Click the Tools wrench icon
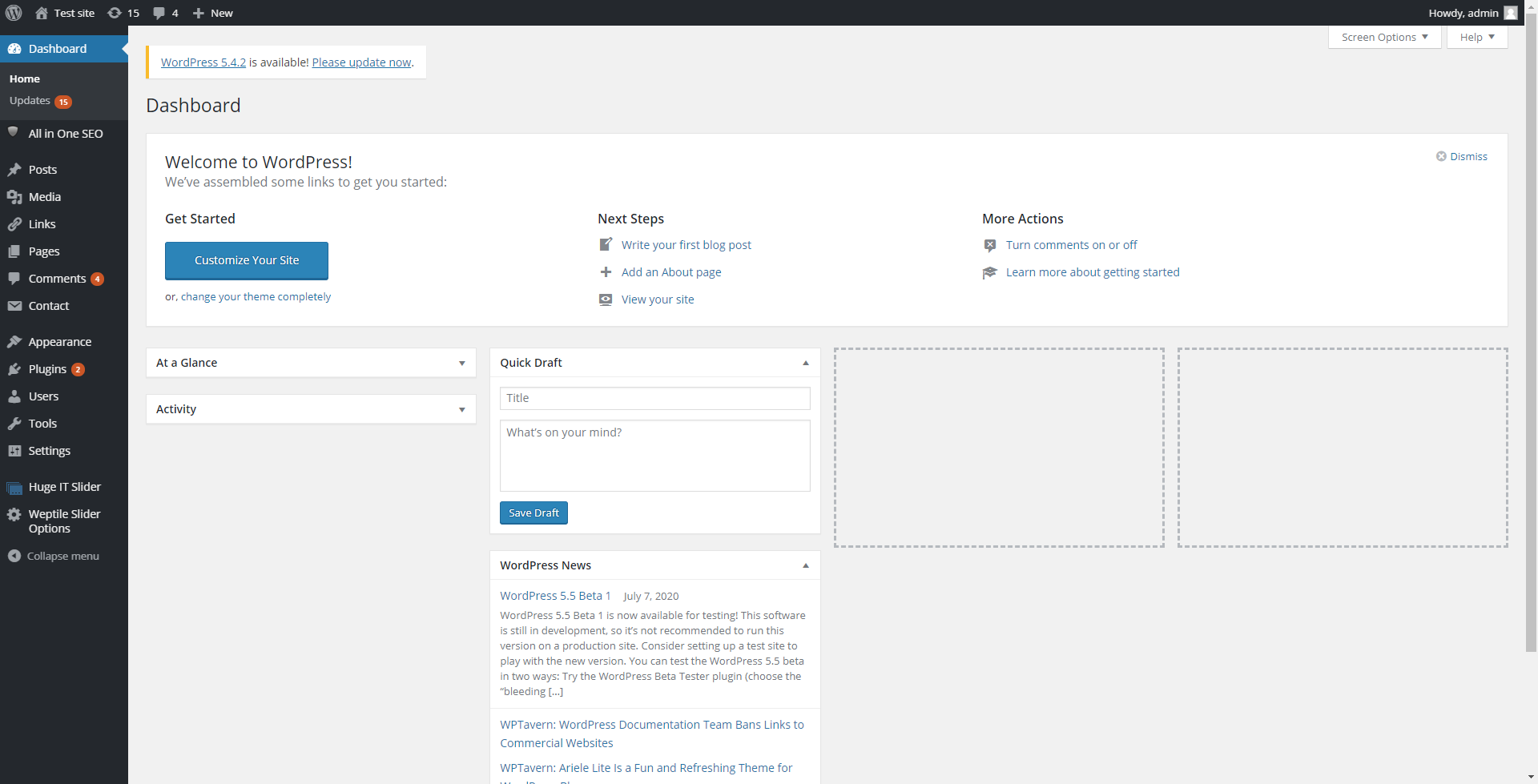This screenshot has width=1538, height=784. 14,424
